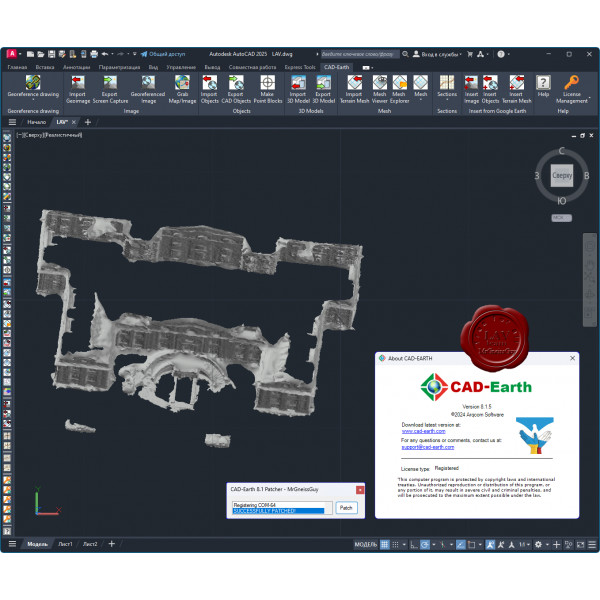Open the МСК coordinate system dropdown
This screenshot has width=600, height=600.
tap(561, 218)
